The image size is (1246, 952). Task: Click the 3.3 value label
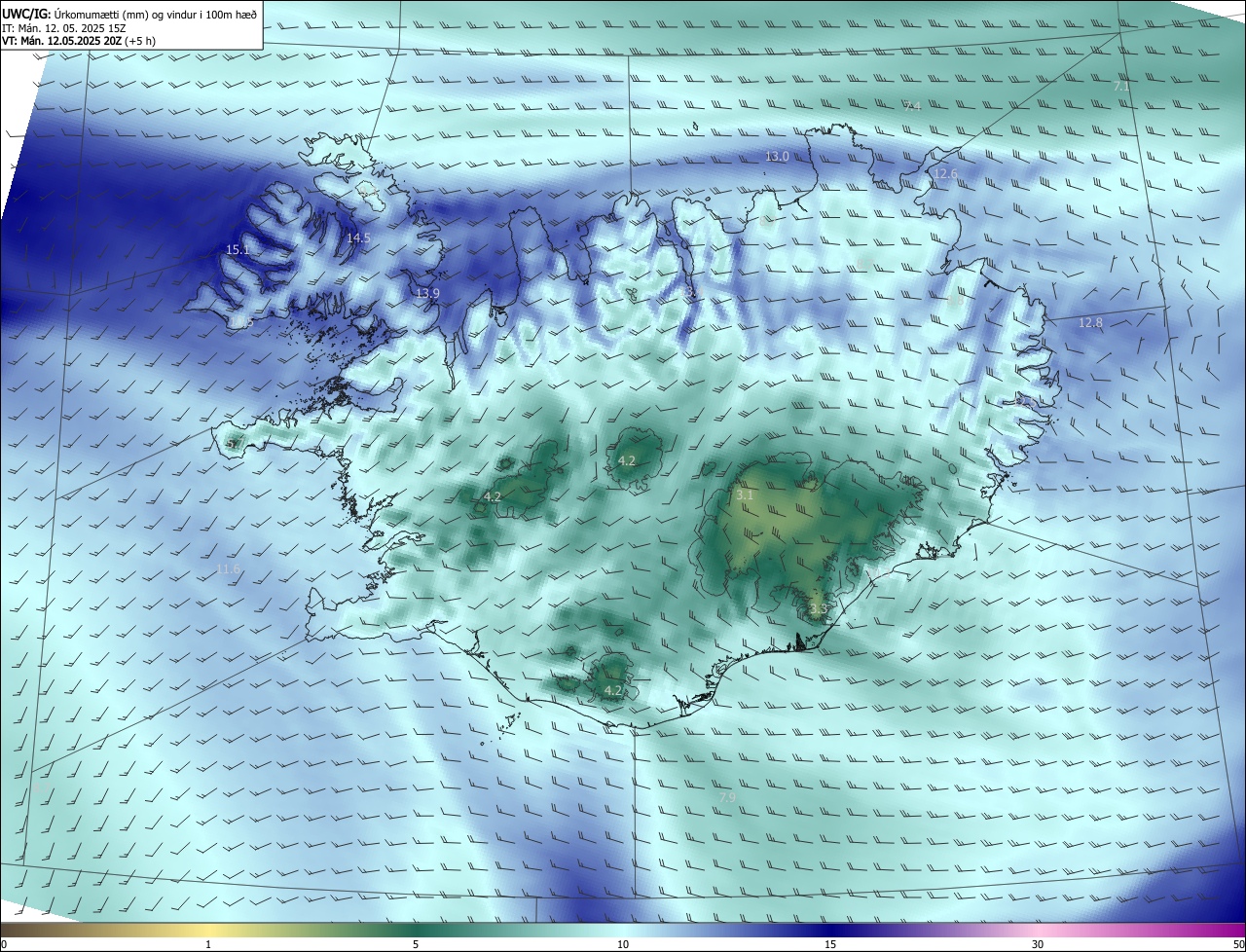pyautogui.click(x=818, y=608)
